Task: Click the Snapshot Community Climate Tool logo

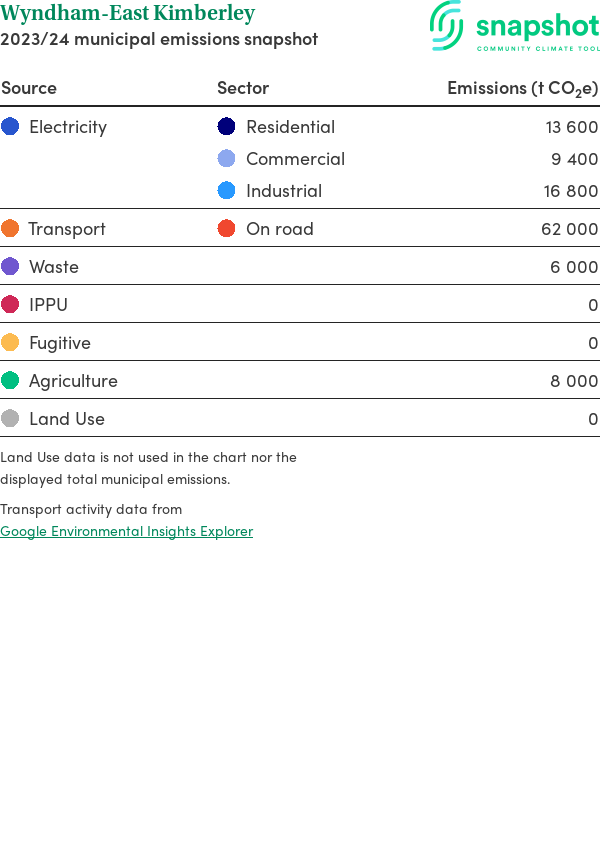Action: pyautogui.click(x=514, y=26)
